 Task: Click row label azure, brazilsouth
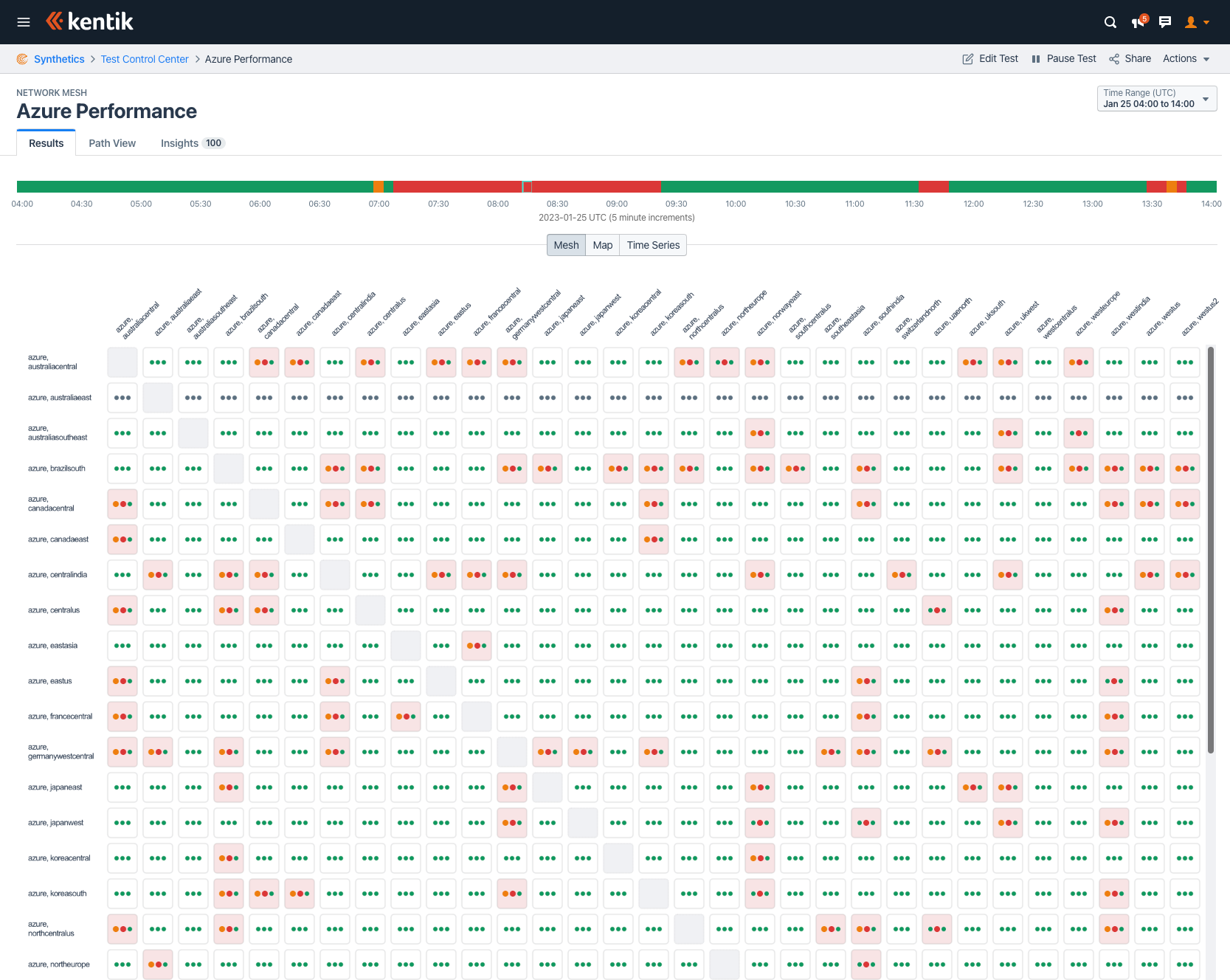click(x=57, y=469)
